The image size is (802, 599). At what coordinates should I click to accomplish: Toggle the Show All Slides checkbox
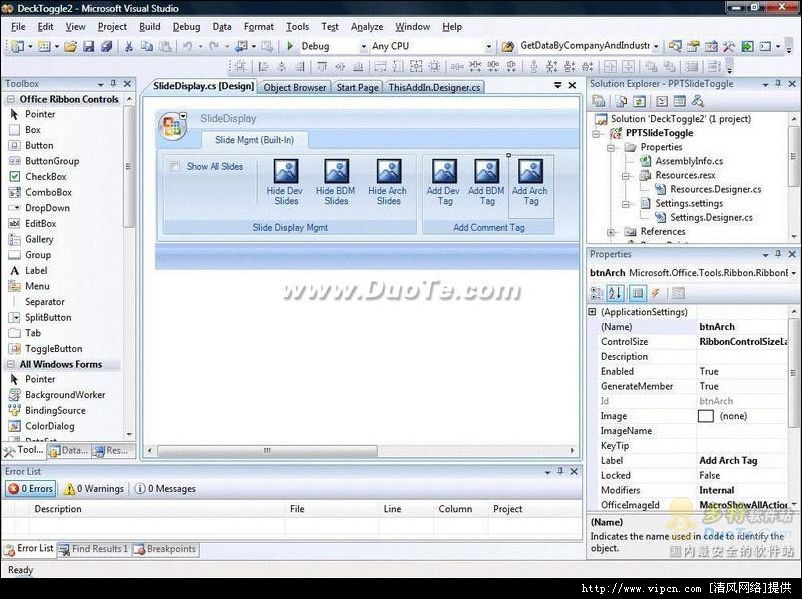coord(175,167)
